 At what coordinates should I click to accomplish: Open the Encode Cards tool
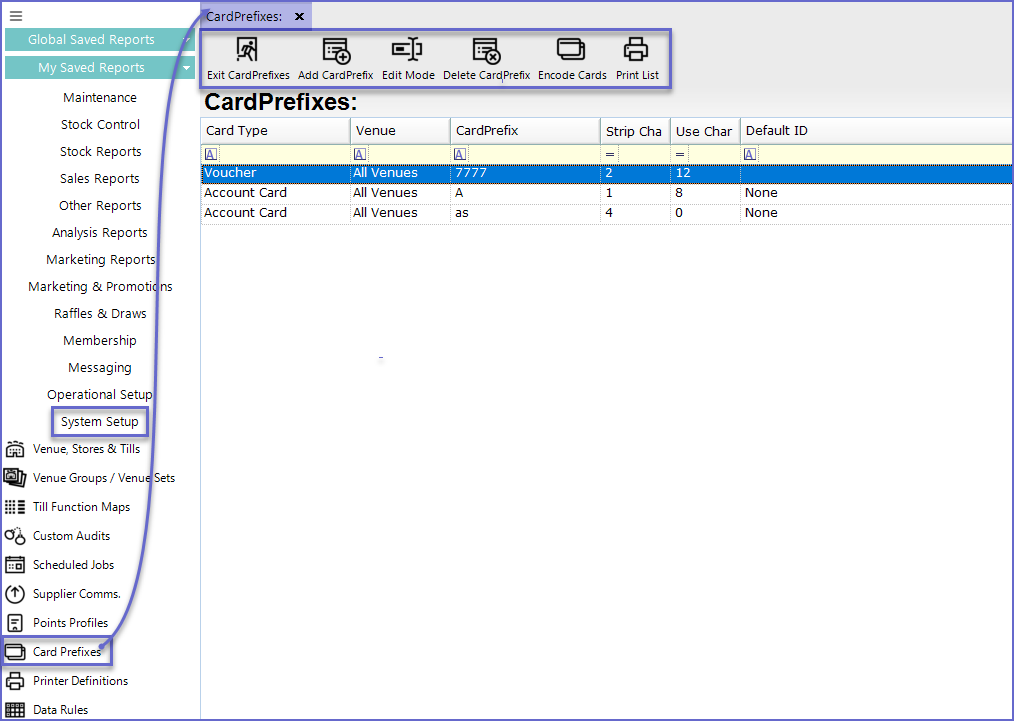click(571, 50)
